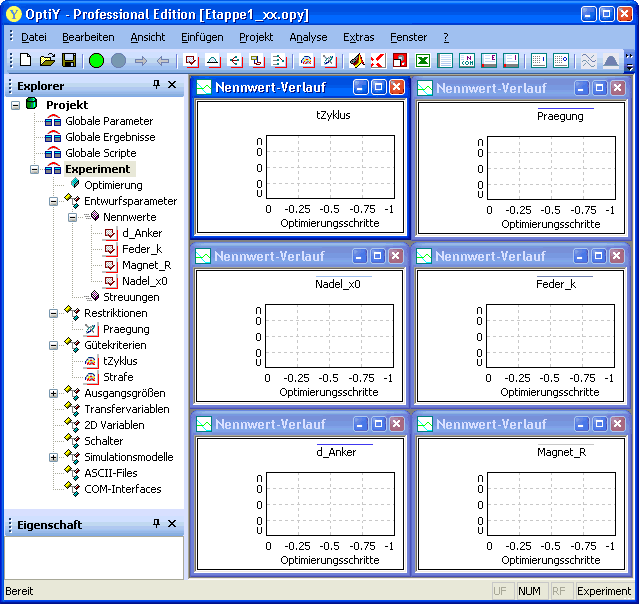639x604 pixels.
Task: Start the optimization with the green circle button
Action: click(96, 61)
